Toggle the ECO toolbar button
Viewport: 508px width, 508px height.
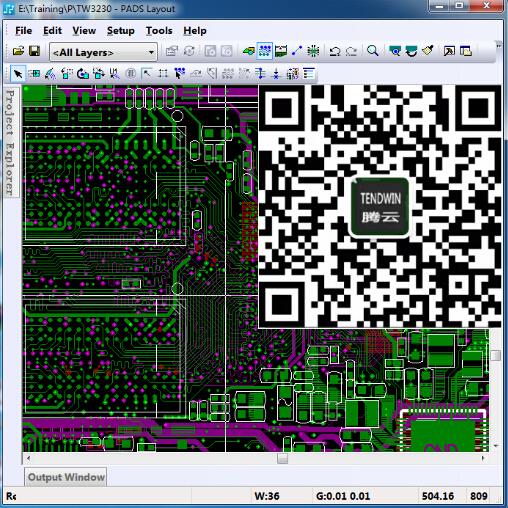point(297,51)
